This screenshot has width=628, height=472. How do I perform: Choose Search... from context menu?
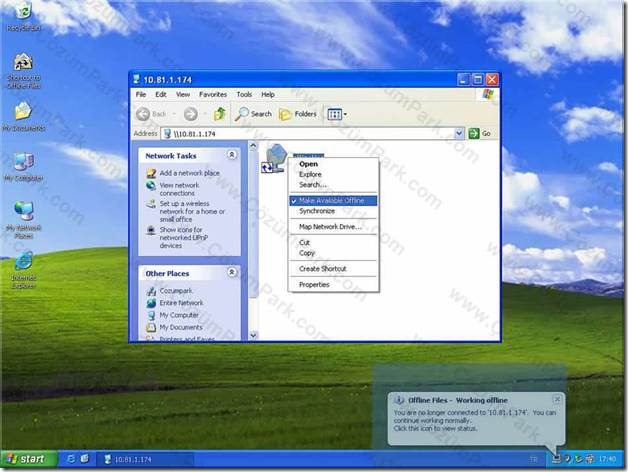coord(333,185)
